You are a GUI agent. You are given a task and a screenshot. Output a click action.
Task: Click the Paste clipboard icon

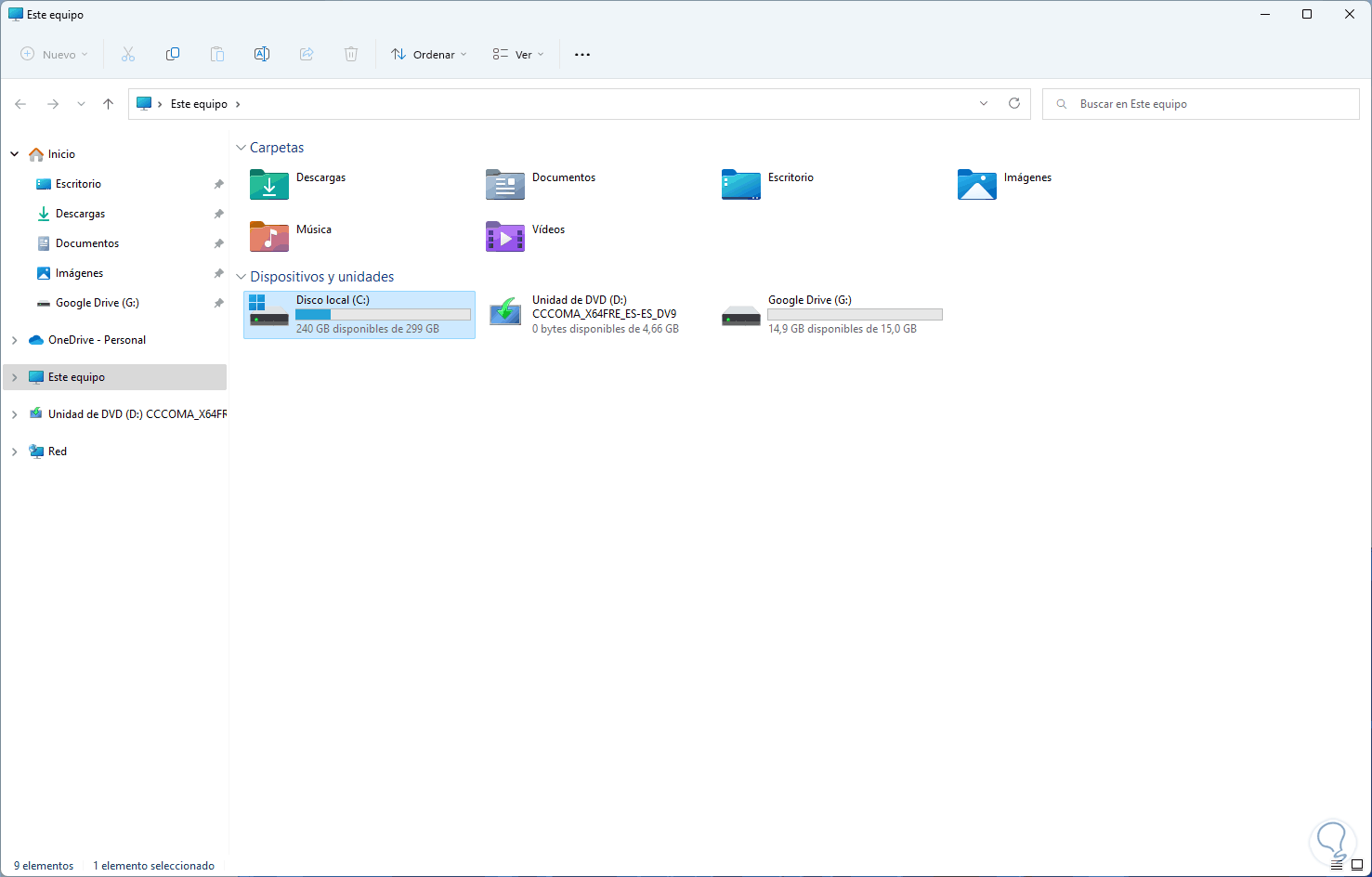pyautogui.click(x=217, y=54)
